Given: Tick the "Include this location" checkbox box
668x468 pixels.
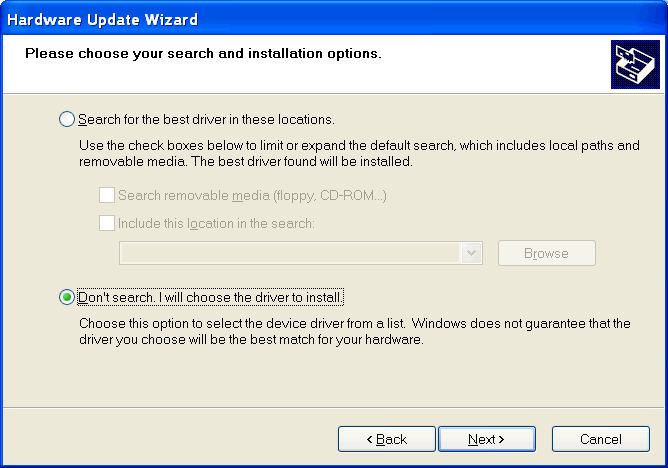Looking at the screenshot, I should point(107,223).
